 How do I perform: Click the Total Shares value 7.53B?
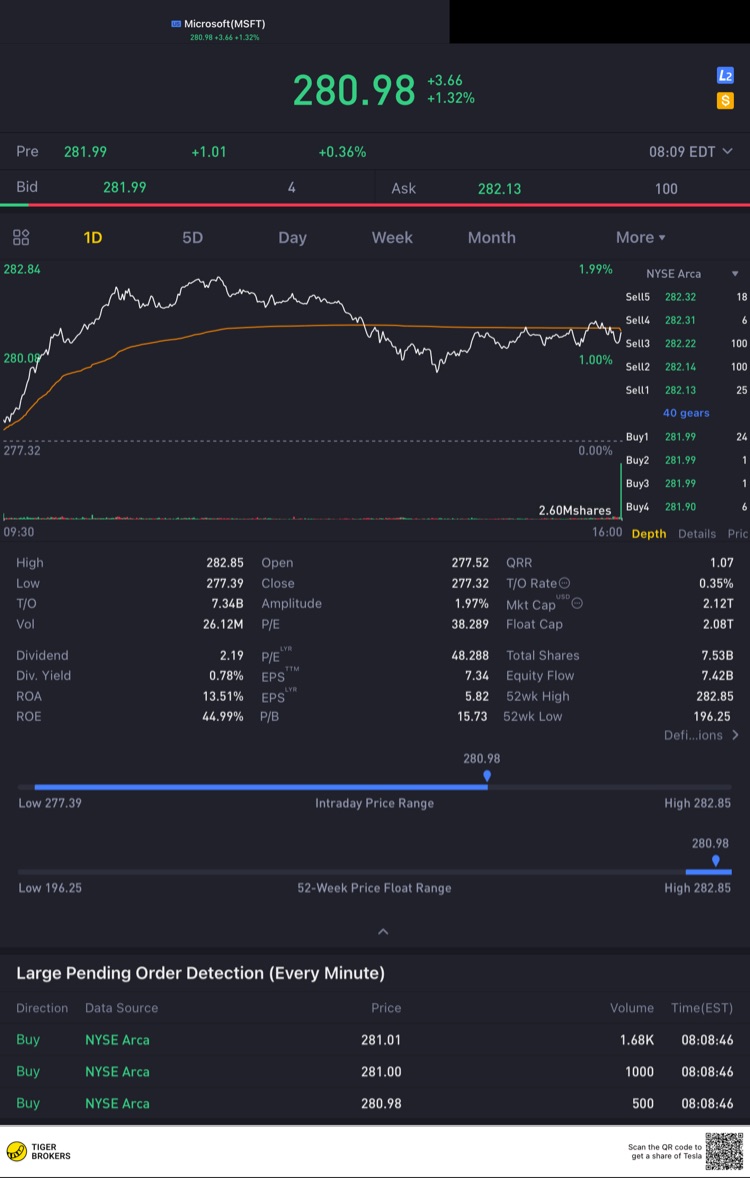717,655
